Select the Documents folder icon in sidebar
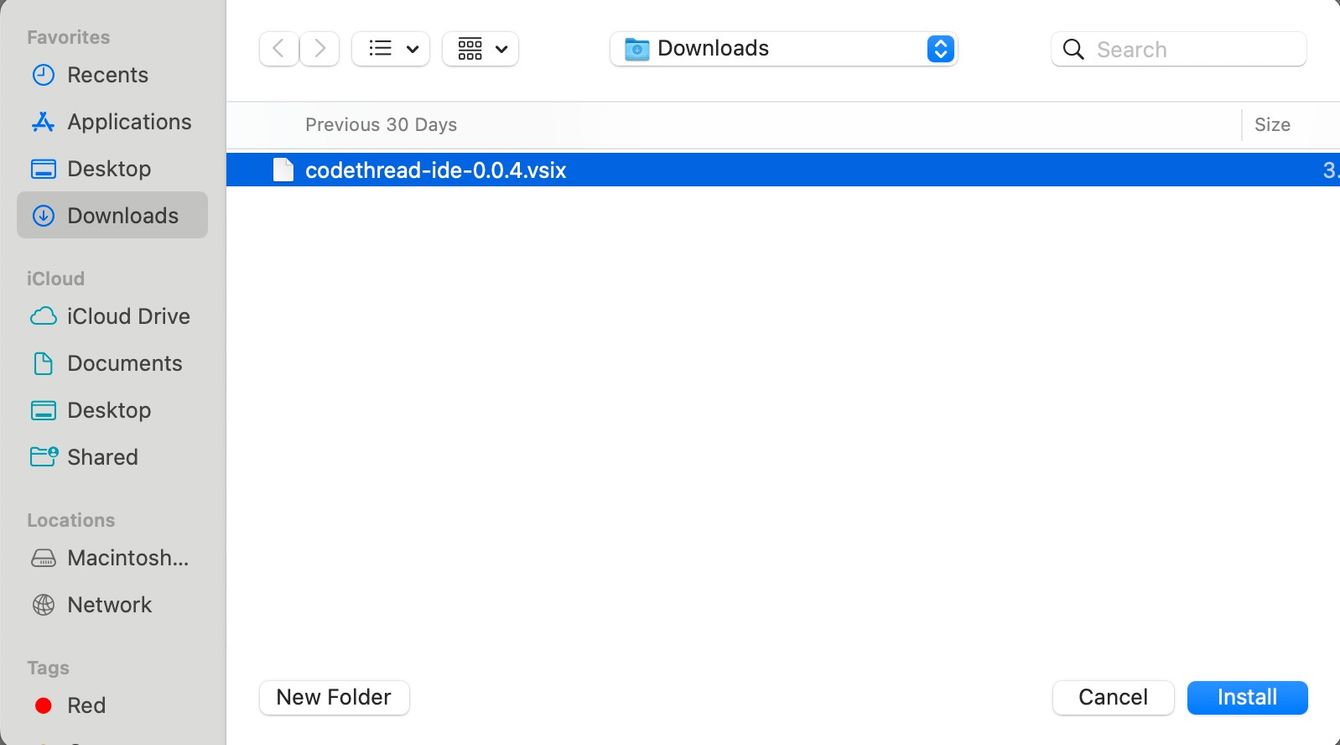Image resolution: width=1340 pixels, height=745 pixels. [43, 364]
